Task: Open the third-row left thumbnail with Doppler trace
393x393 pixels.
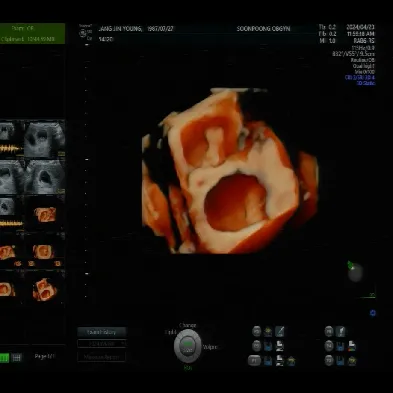Action: point(12,214)
